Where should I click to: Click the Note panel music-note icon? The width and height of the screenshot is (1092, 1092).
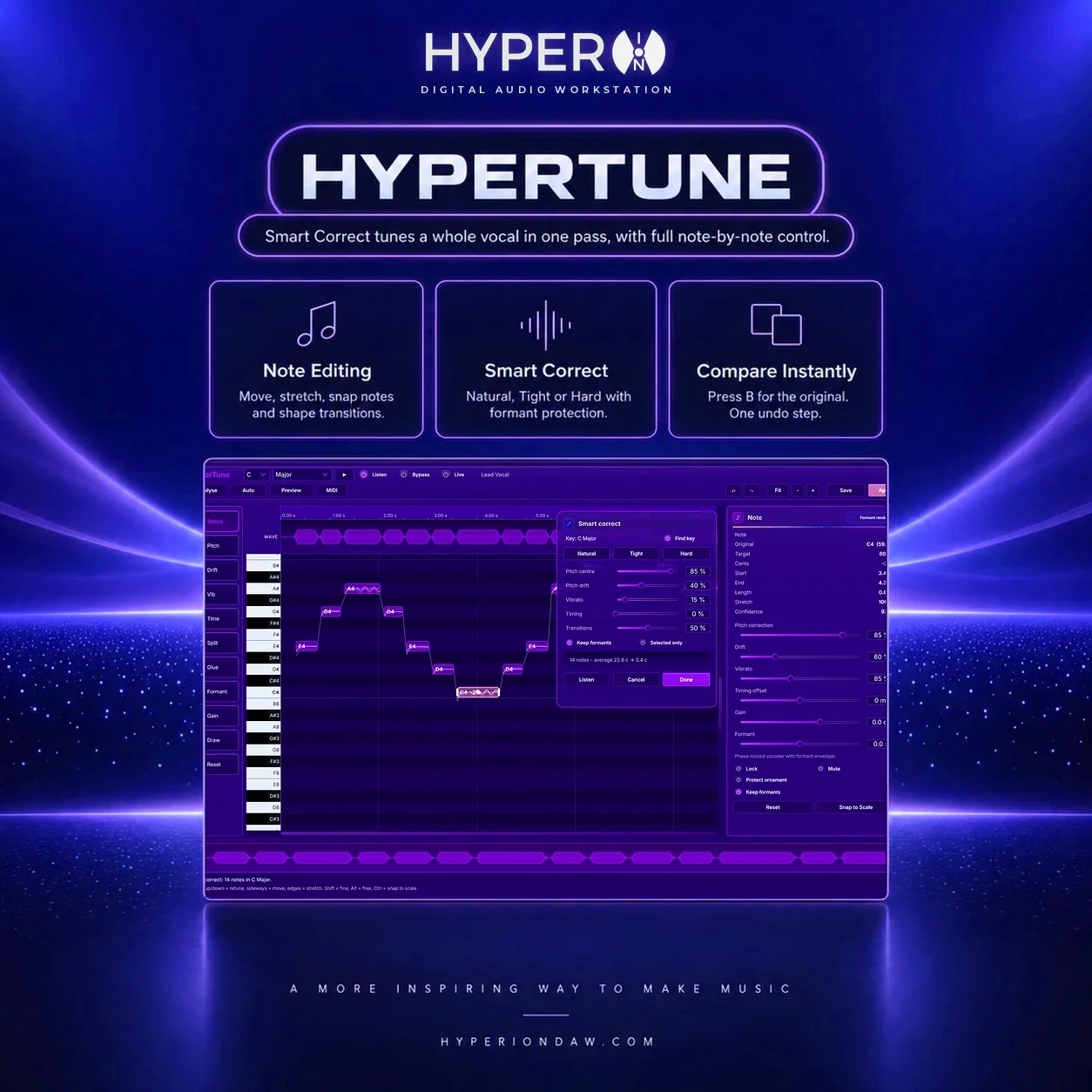pos(738,517)
